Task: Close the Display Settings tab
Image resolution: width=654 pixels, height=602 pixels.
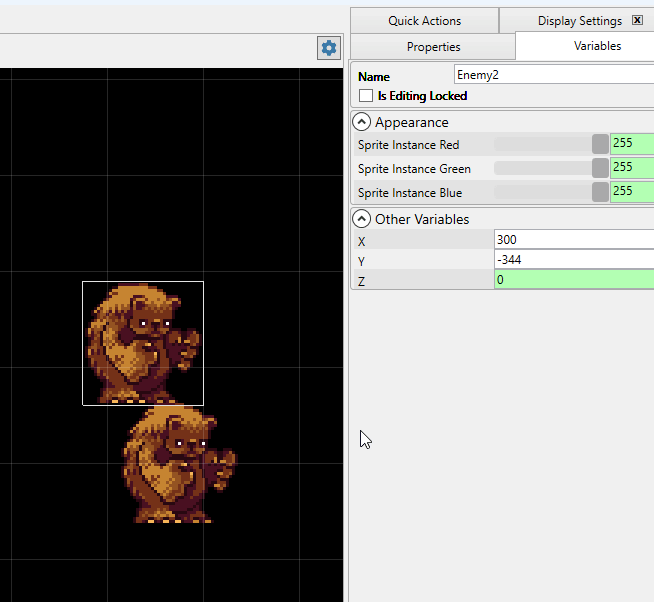Action: pyautogui.click(x=637, y=20)
